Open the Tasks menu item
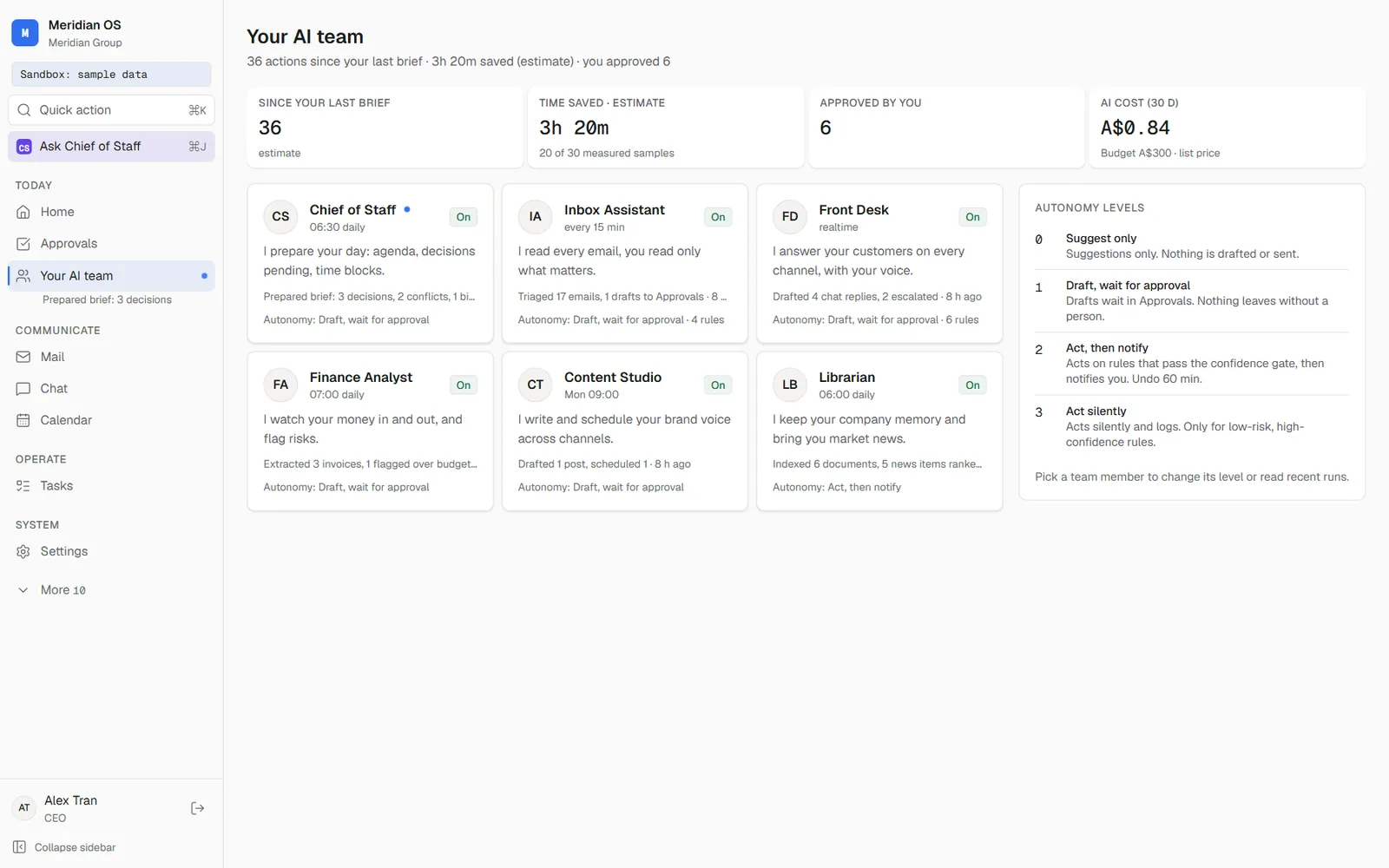 pyautogui.click(x=111, y=486)
